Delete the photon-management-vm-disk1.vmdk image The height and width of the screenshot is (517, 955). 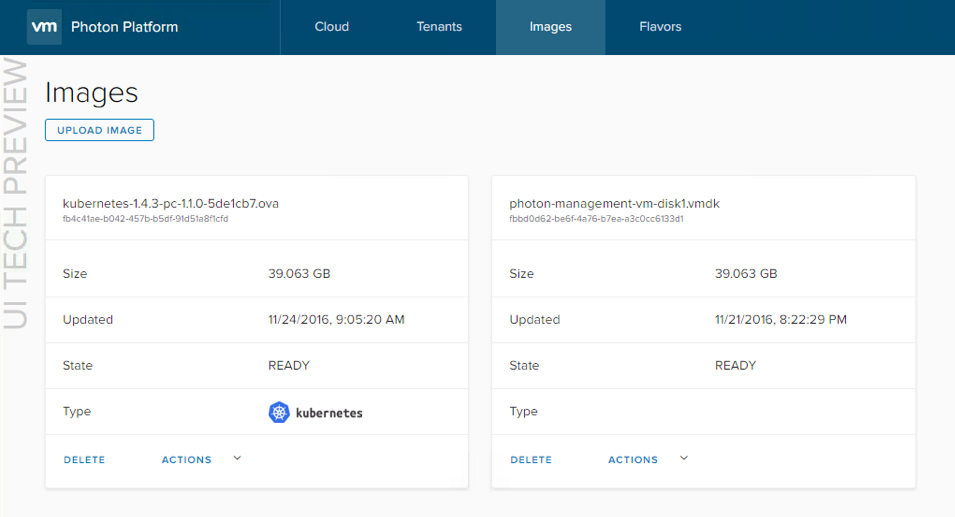(x=531, y=460)
